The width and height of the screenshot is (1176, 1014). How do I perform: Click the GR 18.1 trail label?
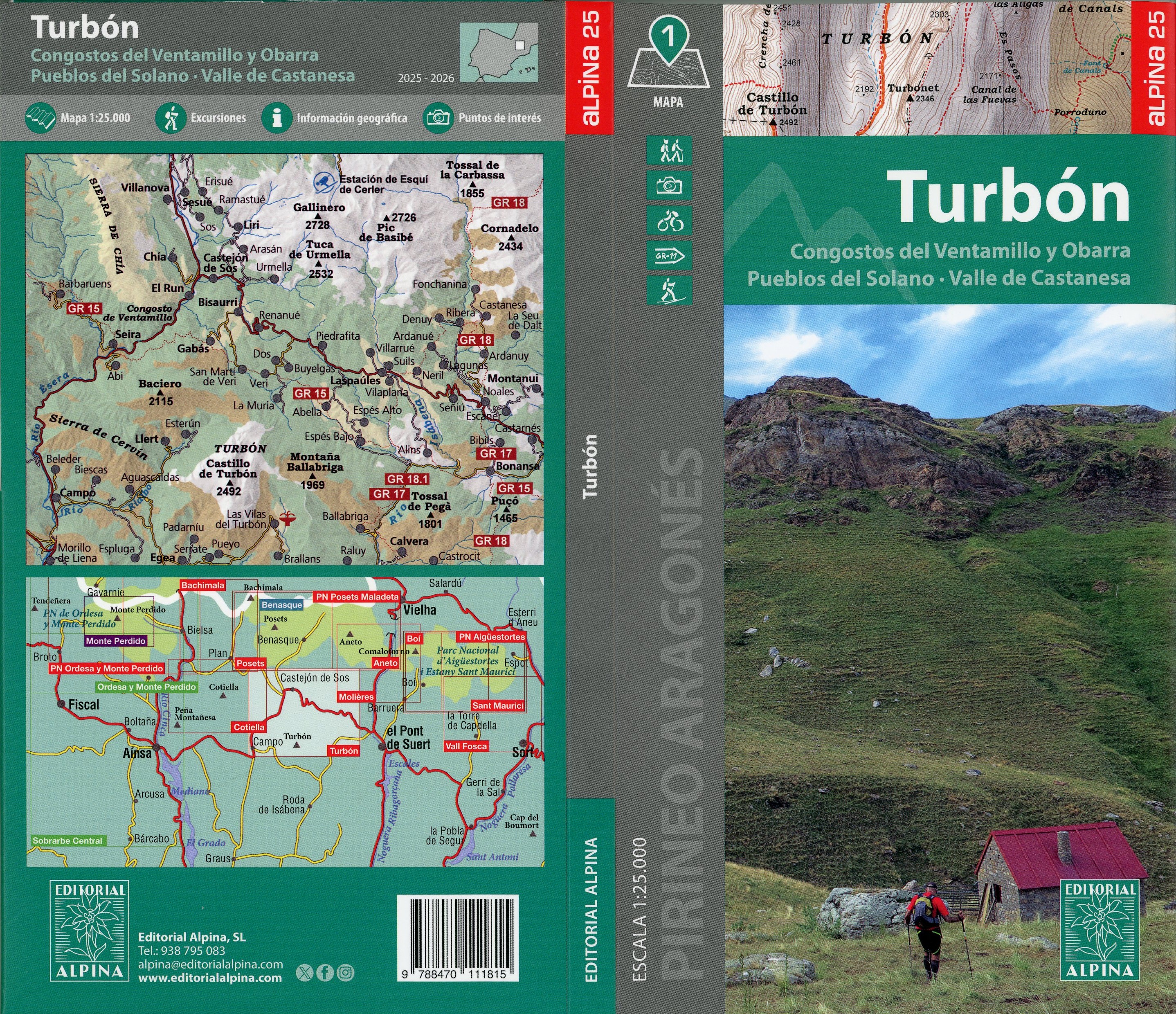click(407, 479)
